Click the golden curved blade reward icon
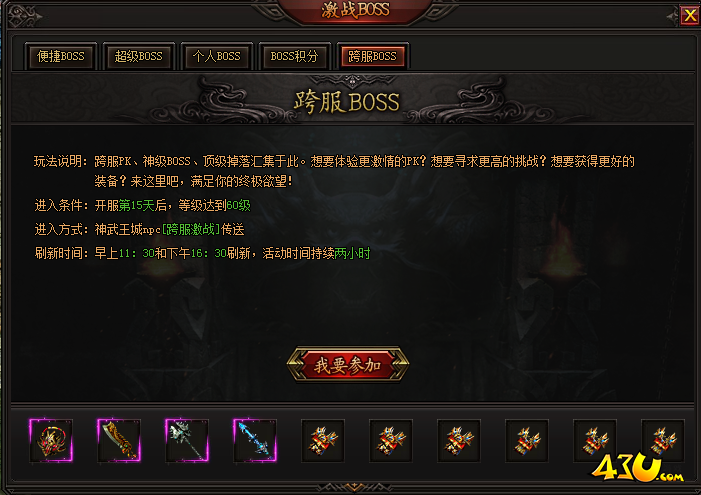Viewport: 701px width, 495px height. coord(119,440)
